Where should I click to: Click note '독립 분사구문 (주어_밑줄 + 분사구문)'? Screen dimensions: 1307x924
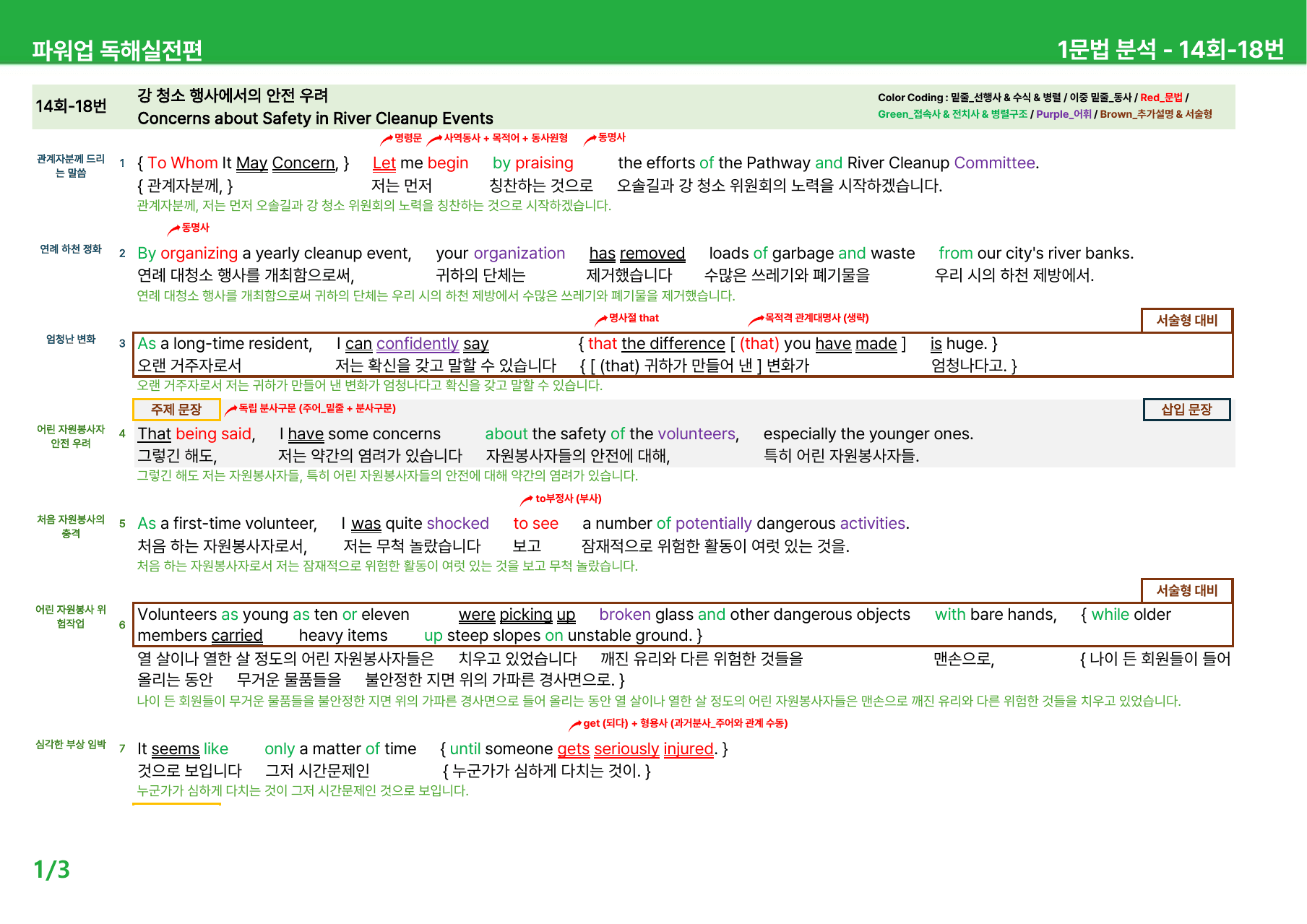point(317,408)
